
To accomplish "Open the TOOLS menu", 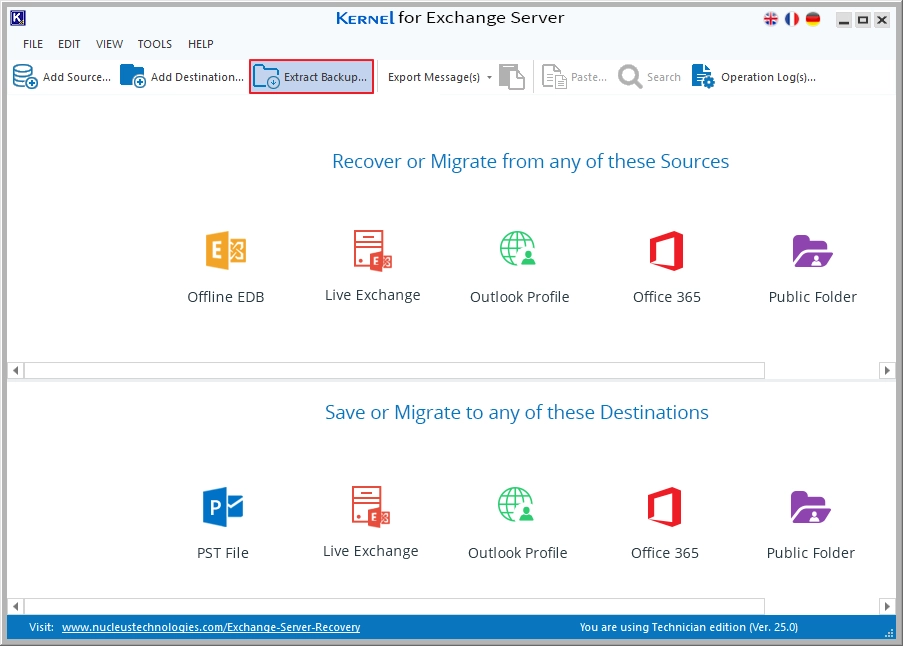I will [x=154, y=44].
